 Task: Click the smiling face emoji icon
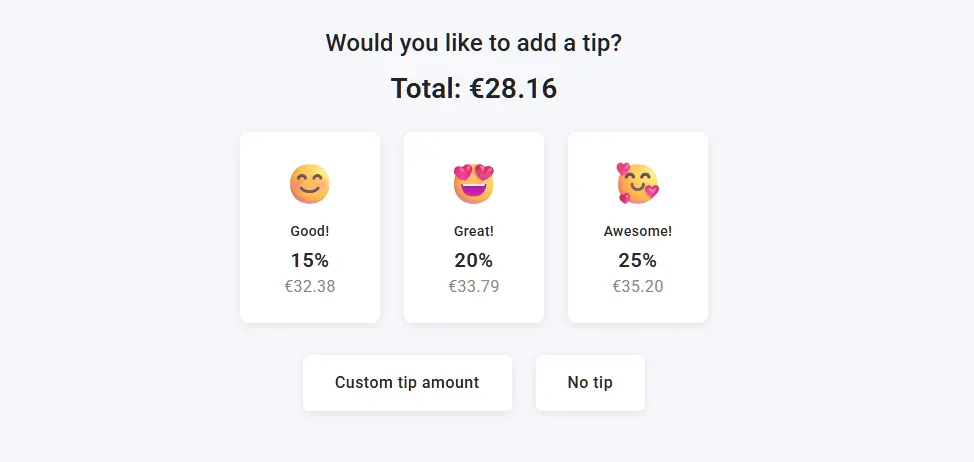click(310, 184)
